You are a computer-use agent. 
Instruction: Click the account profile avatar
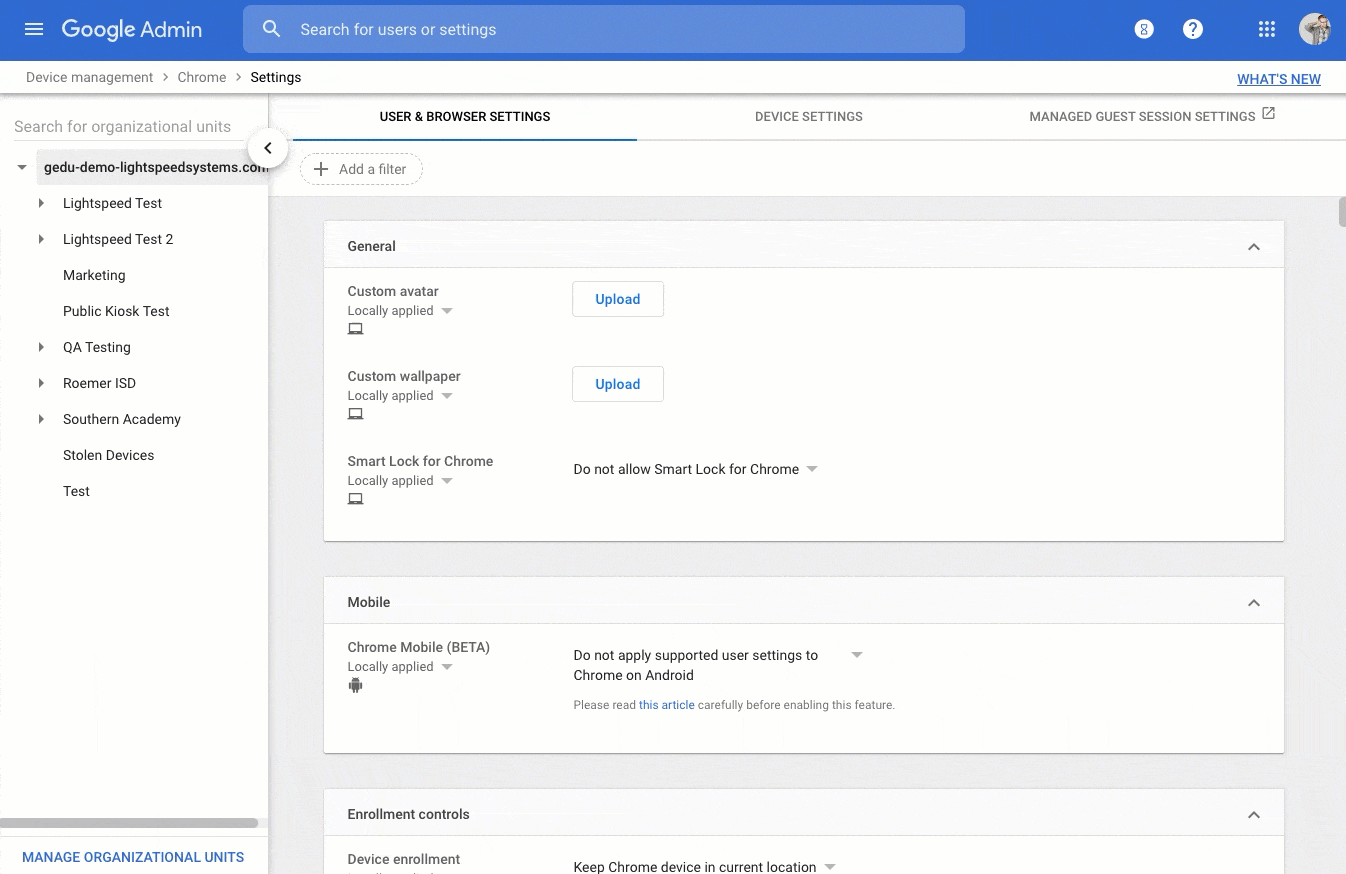[1315, 29]
